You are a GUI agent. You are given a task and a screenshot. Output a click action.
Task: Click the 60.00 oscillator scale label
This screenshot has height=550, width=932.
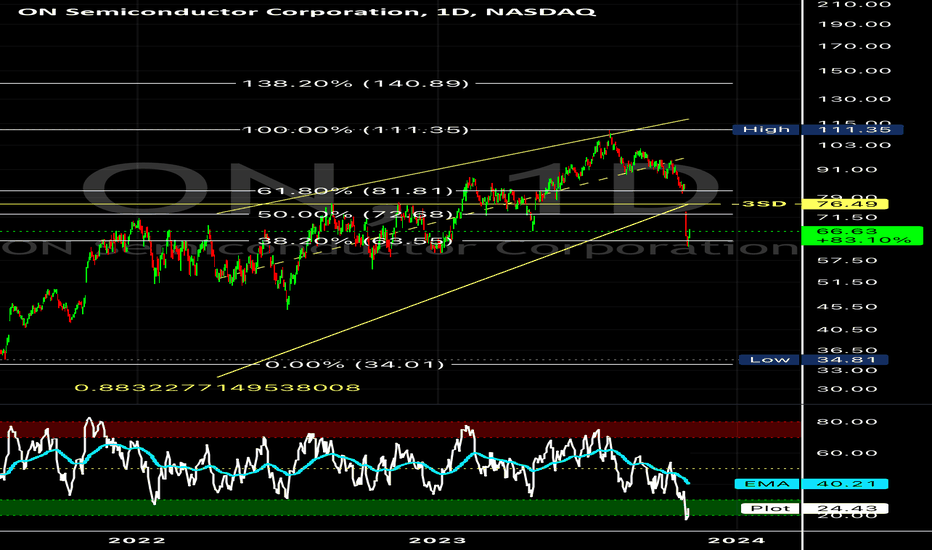[x=847, y=453]
